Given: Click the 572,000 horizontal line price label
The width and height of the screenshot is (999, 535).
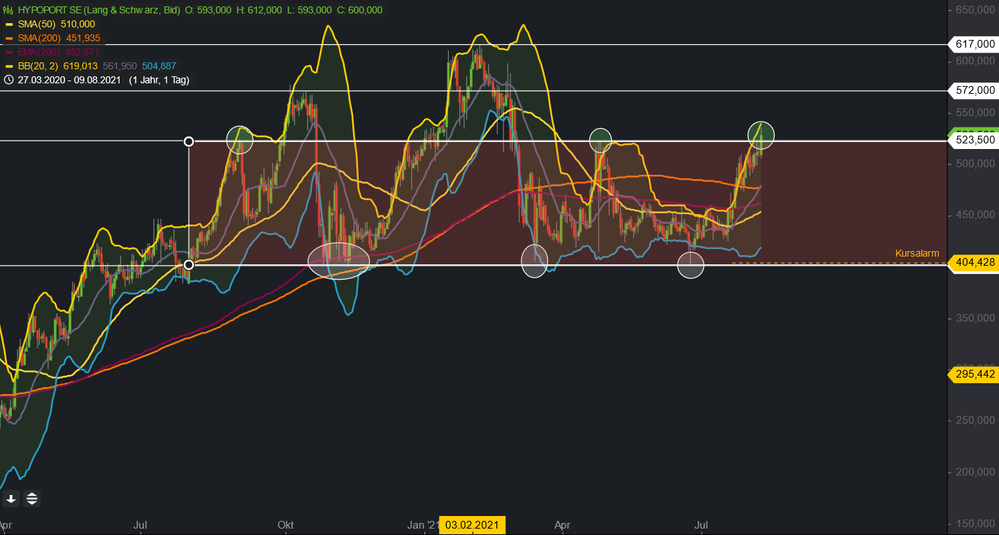Looking at the screenshot, I should coord(972,90).
